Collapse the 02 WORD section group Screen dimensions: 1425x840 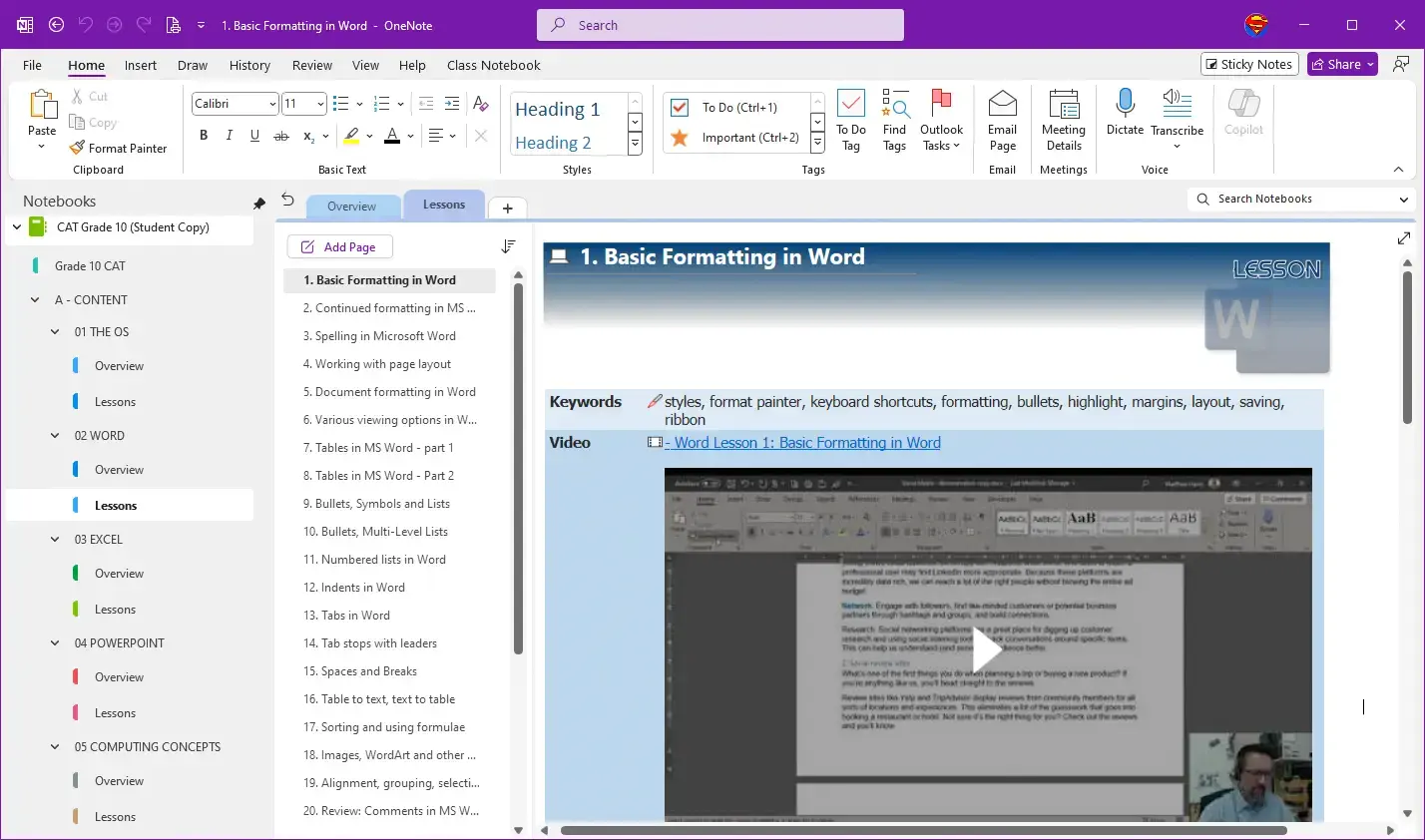(56, 436)
